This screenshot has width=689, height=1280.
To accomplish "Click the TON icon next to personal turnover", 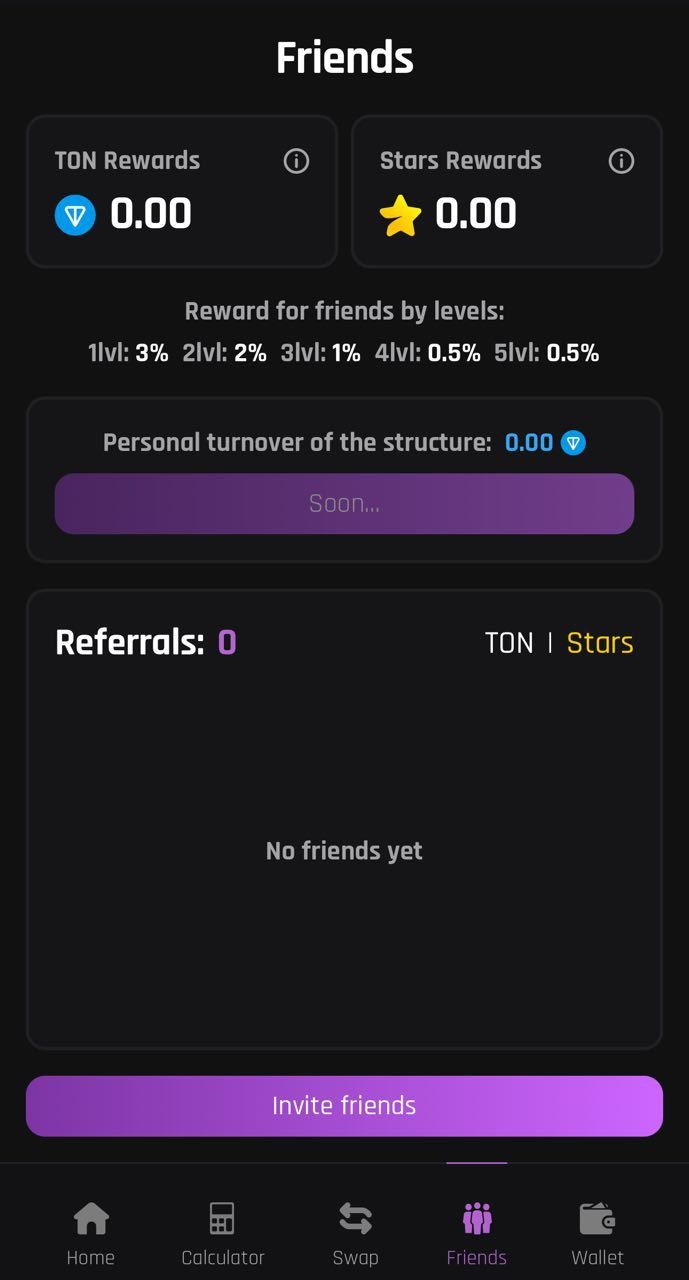I will [x=573, y=442].
